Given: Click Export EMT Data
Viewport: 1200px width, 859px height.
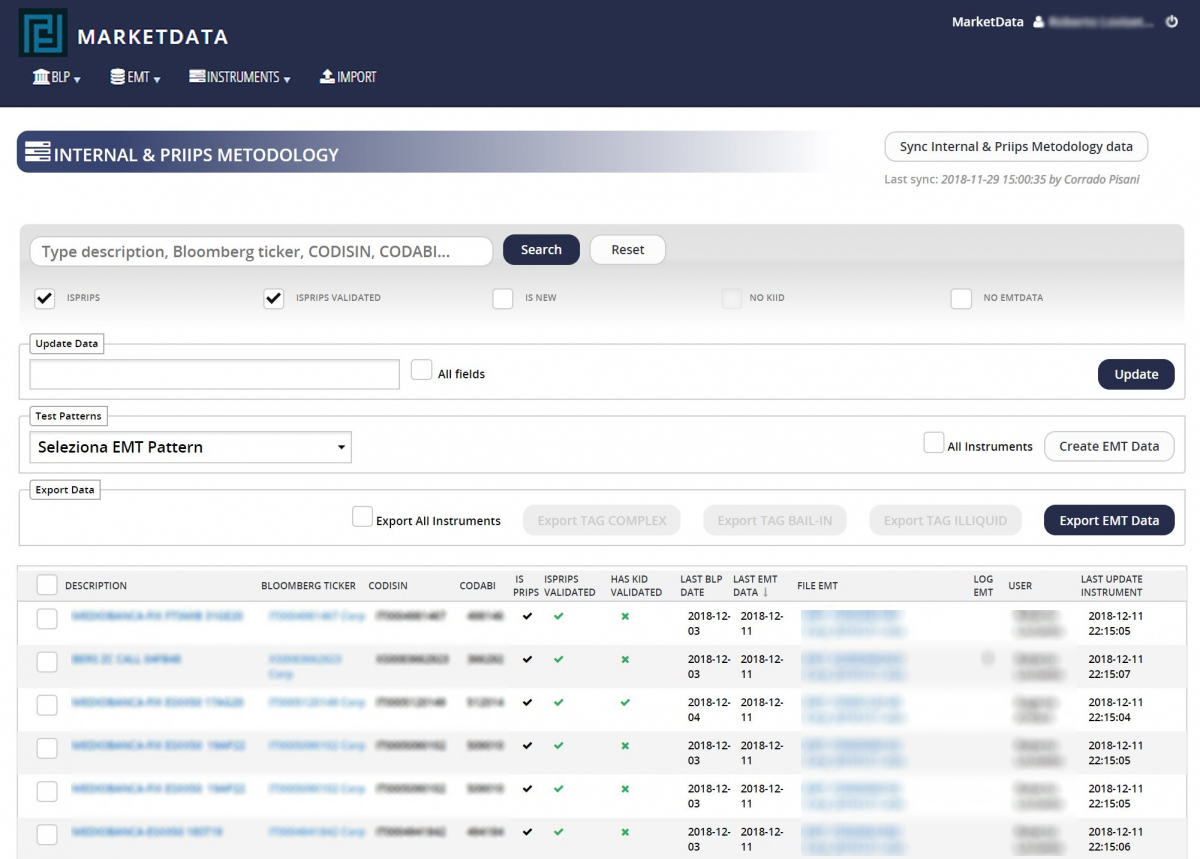Looking at the screenshot, I should pyautogui.click(x=1109, y=520).
